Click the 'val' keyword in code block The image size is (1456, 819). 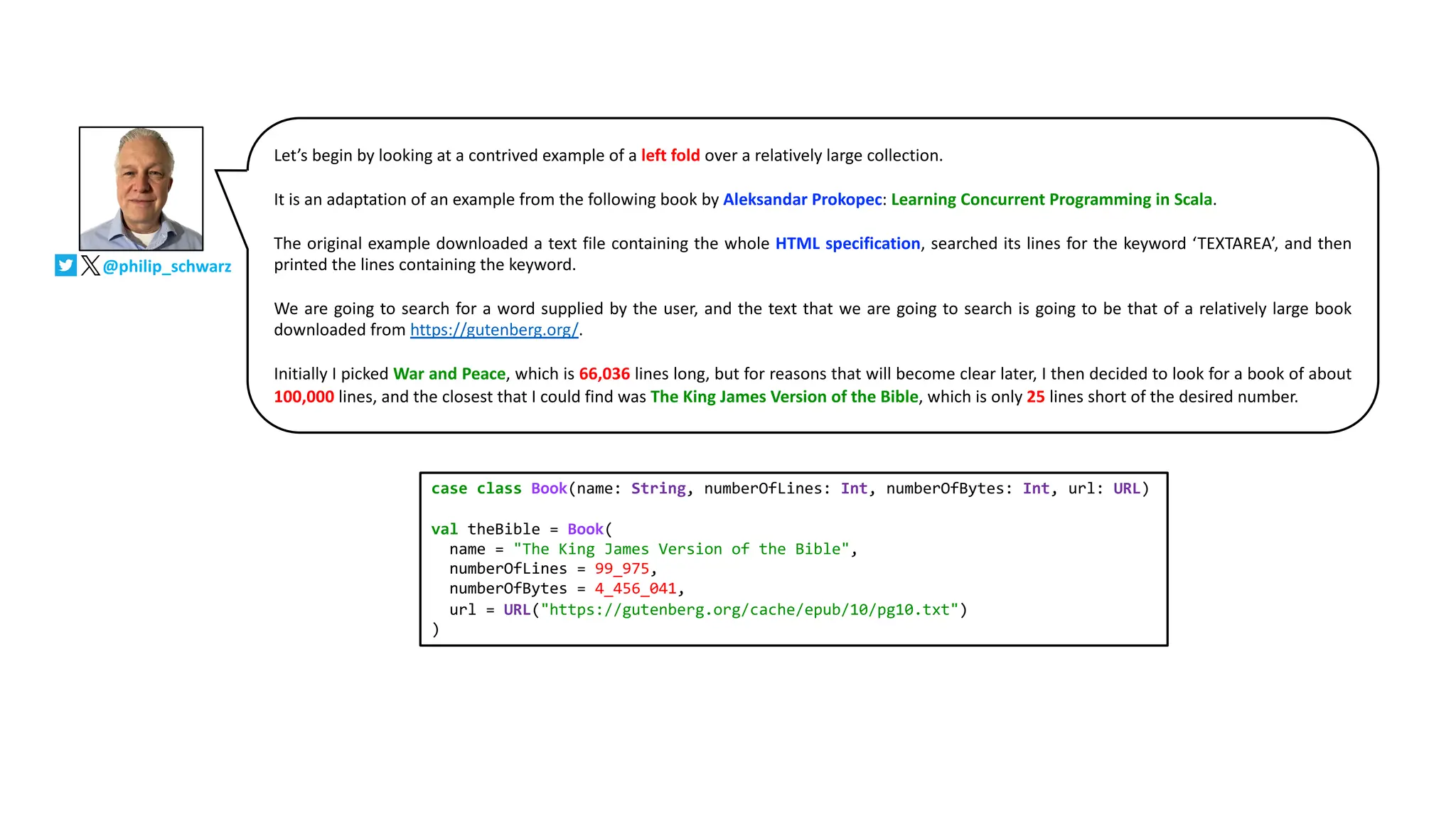[x=444, y=529]
